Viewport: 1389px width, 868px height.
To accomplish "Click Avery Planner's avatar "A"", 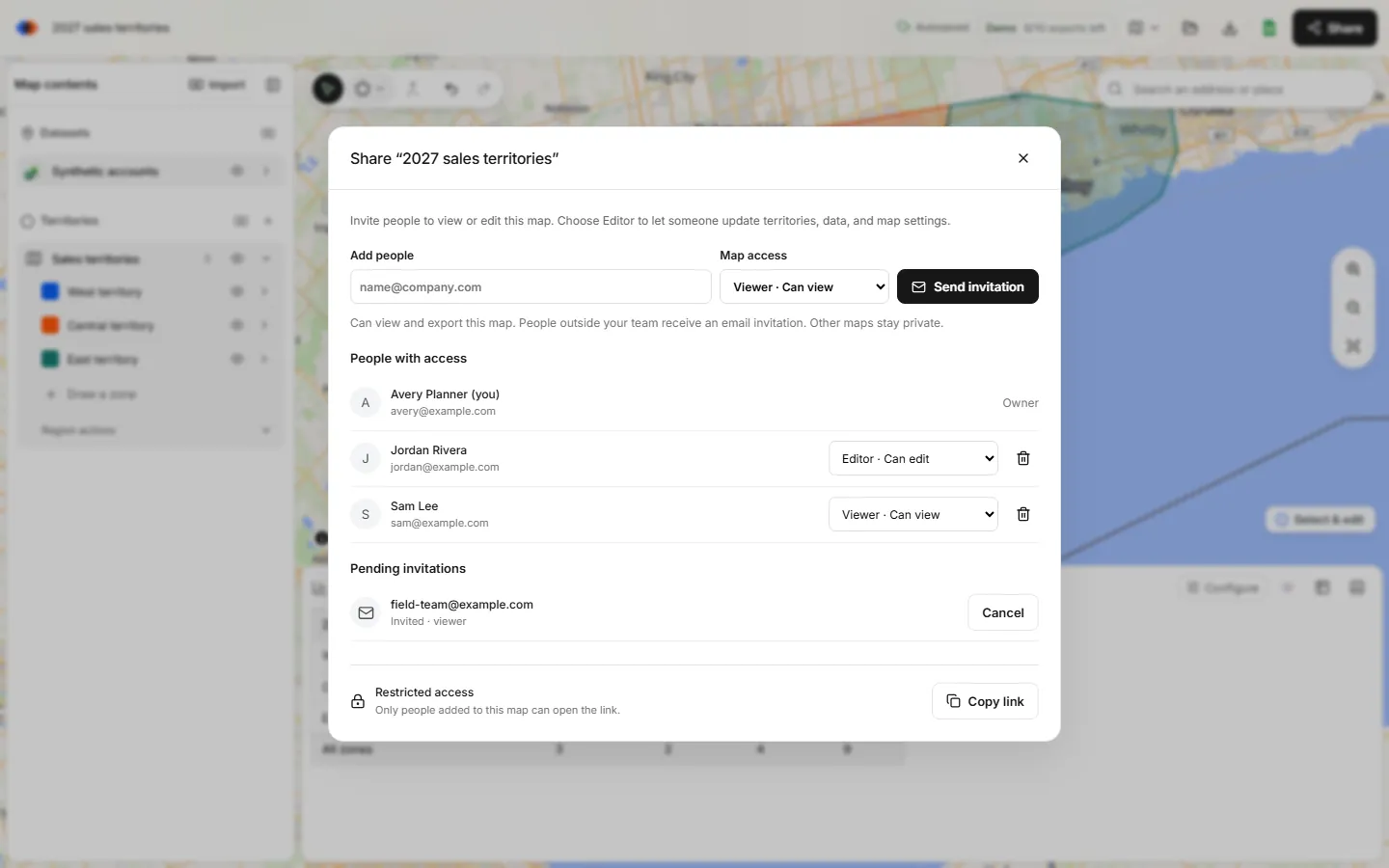I will (x=366, y=402).
